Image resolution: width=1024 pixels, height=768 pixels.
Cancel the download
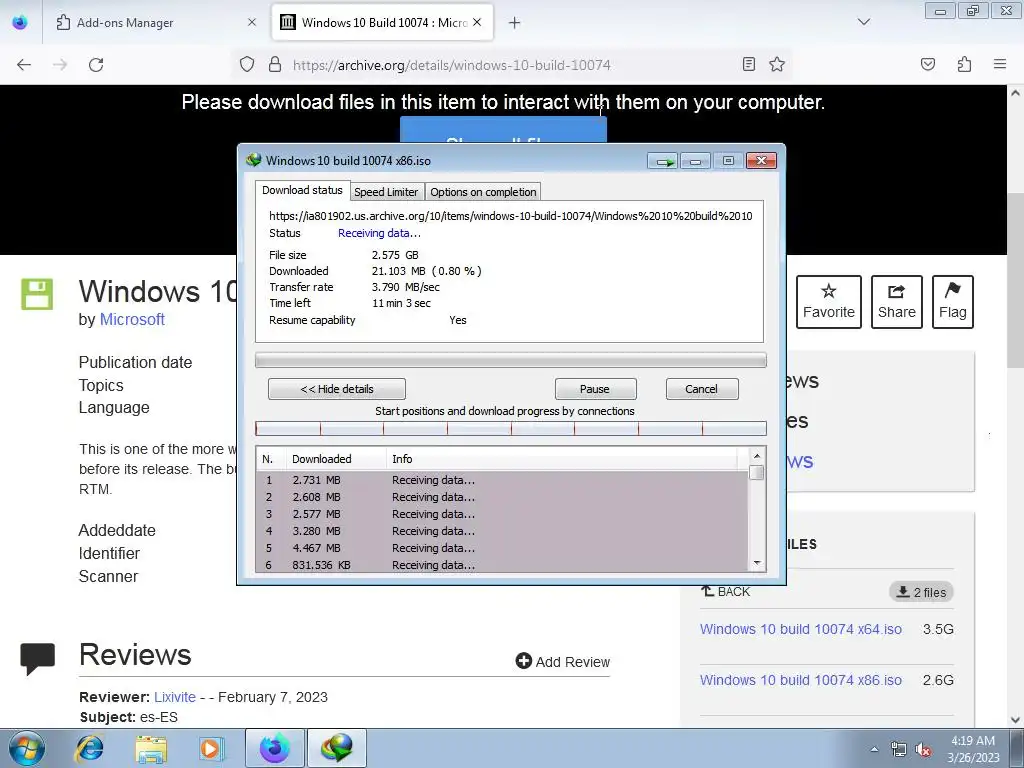[701, 389]
